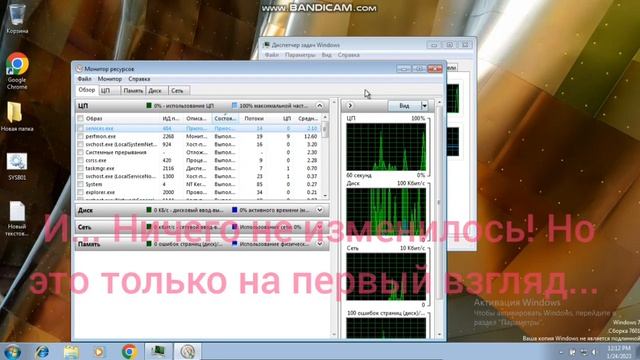Open Windows Explorer from the taskbar

coord(71,352)
